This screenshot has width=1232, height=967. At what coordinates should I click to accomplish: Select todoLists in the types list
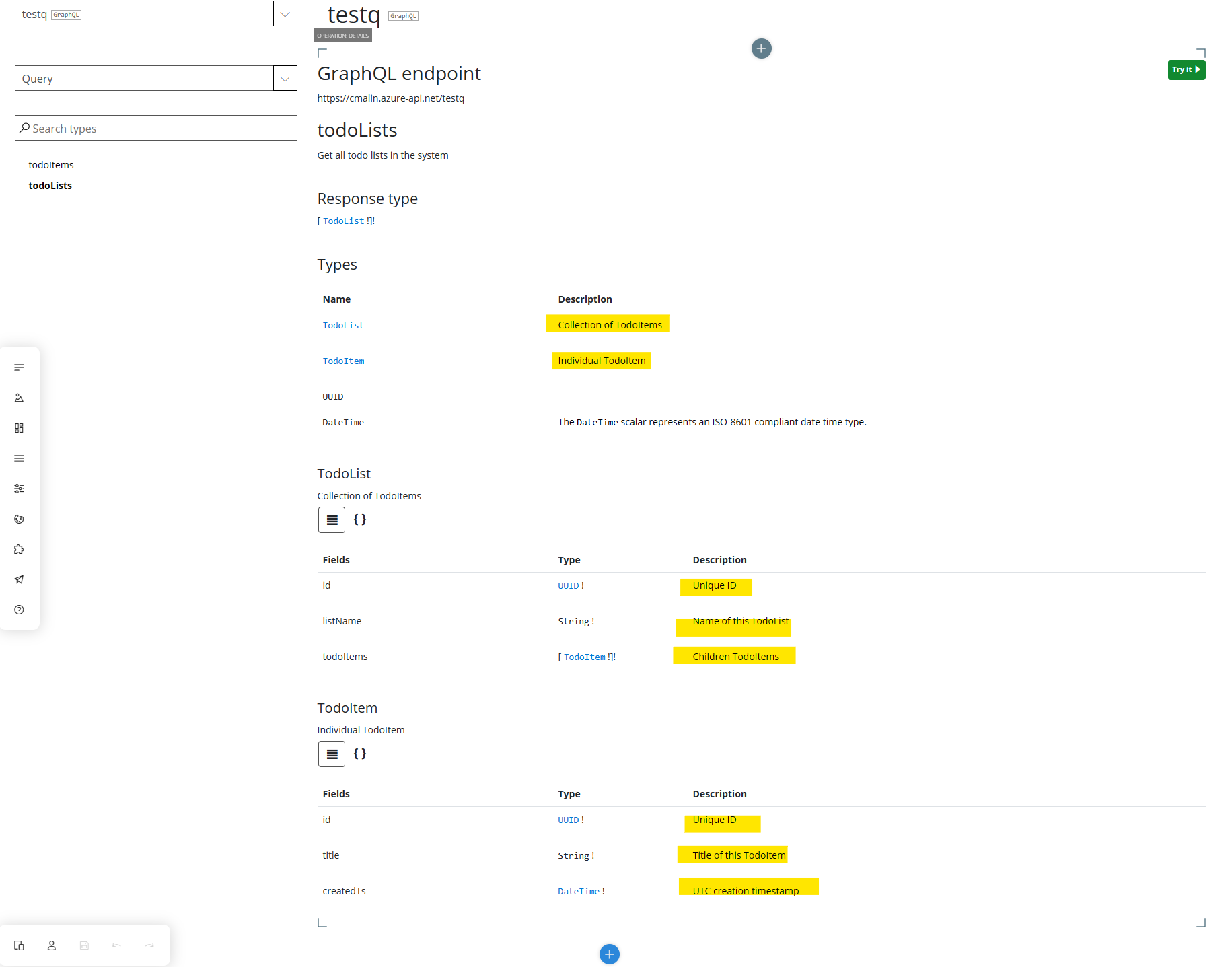point(50,186)
